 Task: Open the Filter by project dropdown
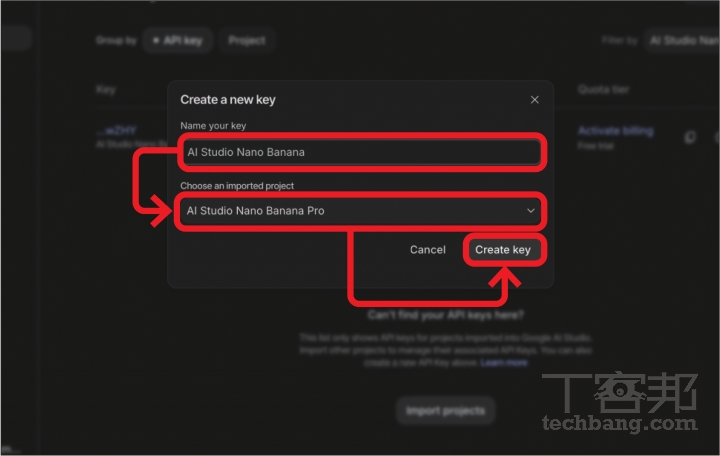point(682,41)
